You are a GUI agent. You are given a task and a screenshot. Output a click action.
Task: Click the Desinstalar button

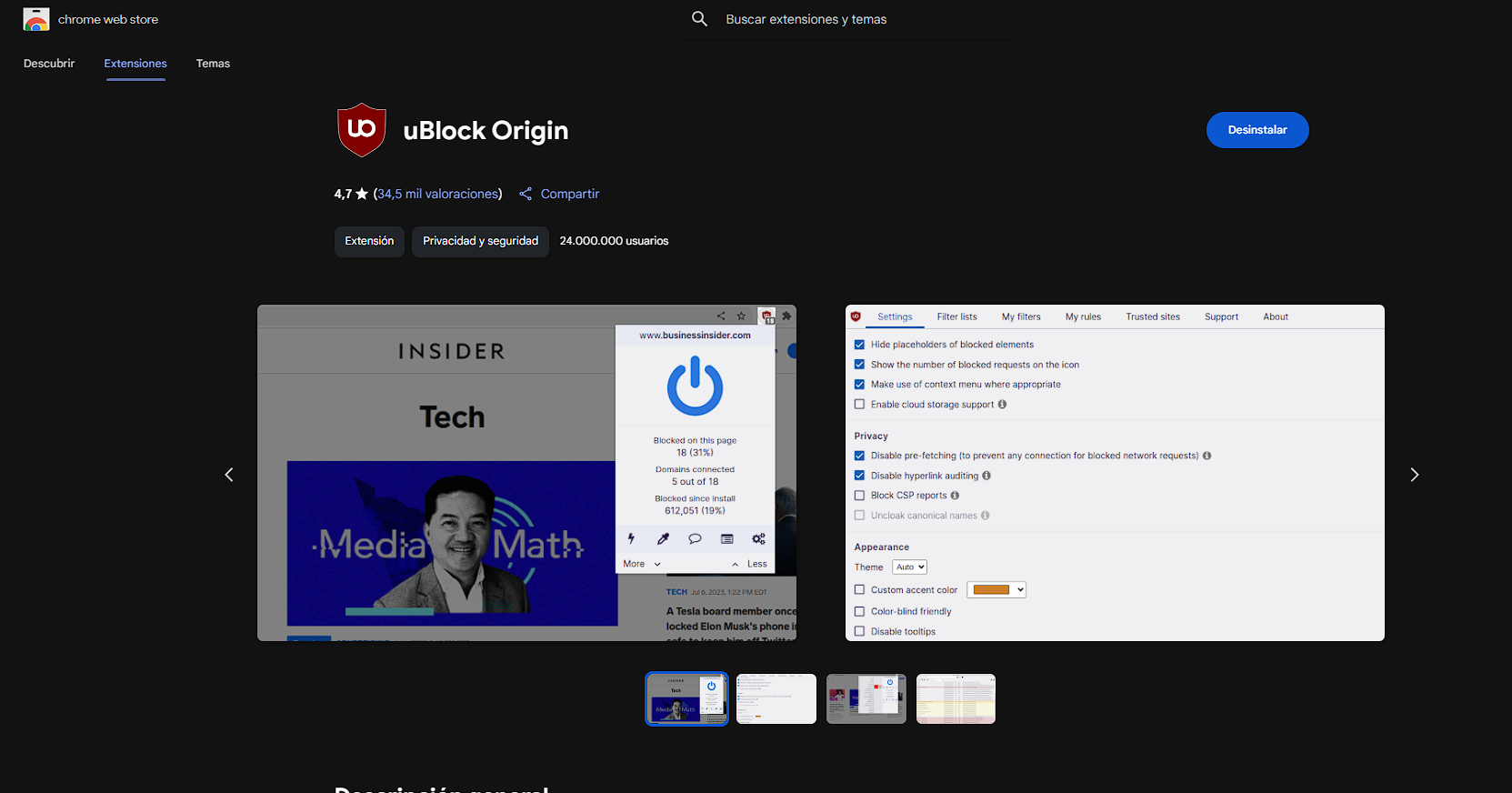click(1257, 130)
